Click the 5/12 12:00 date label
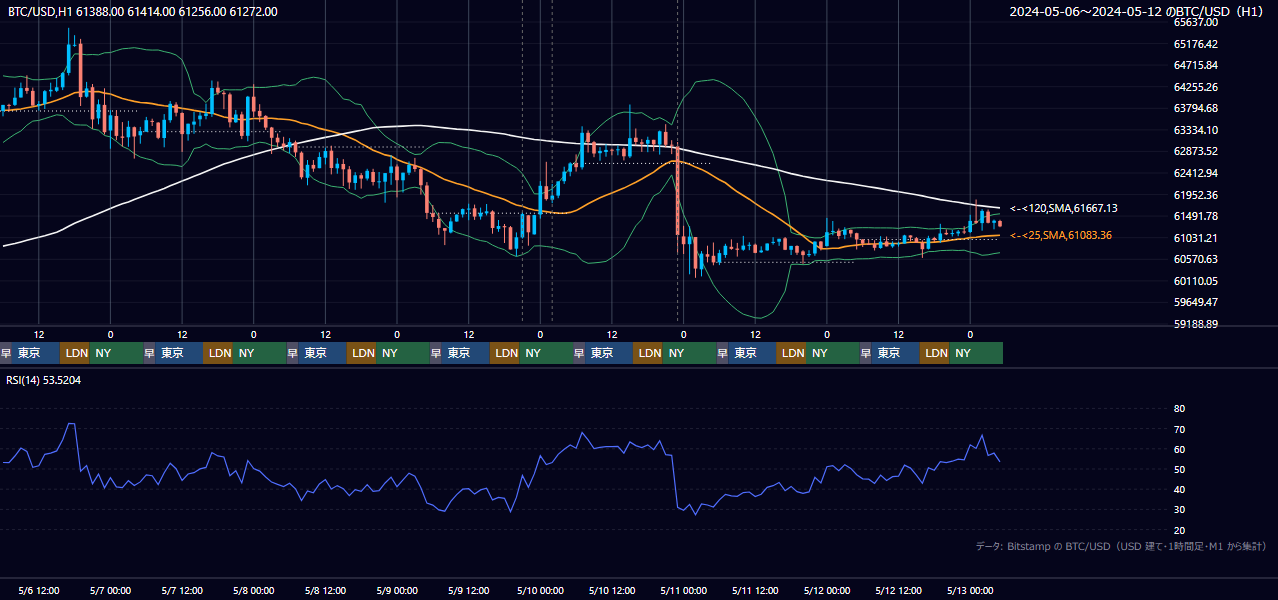1278x600 pixels. pos(898,590)
